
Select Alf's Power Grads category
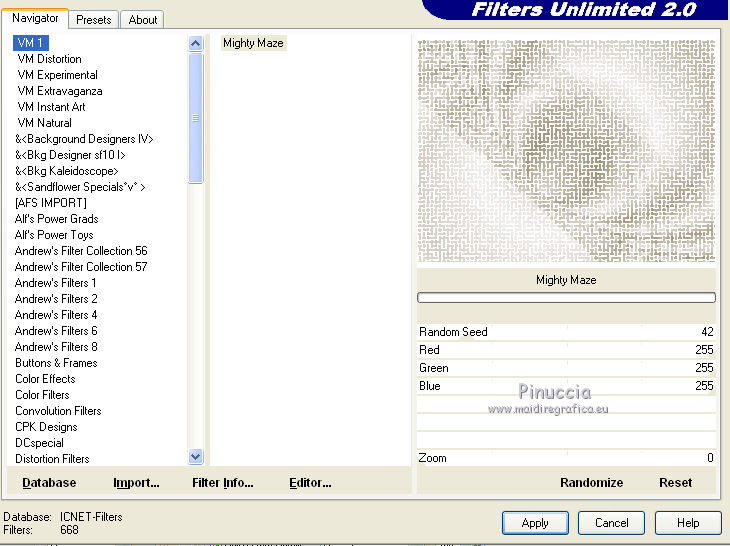[56, 219]
